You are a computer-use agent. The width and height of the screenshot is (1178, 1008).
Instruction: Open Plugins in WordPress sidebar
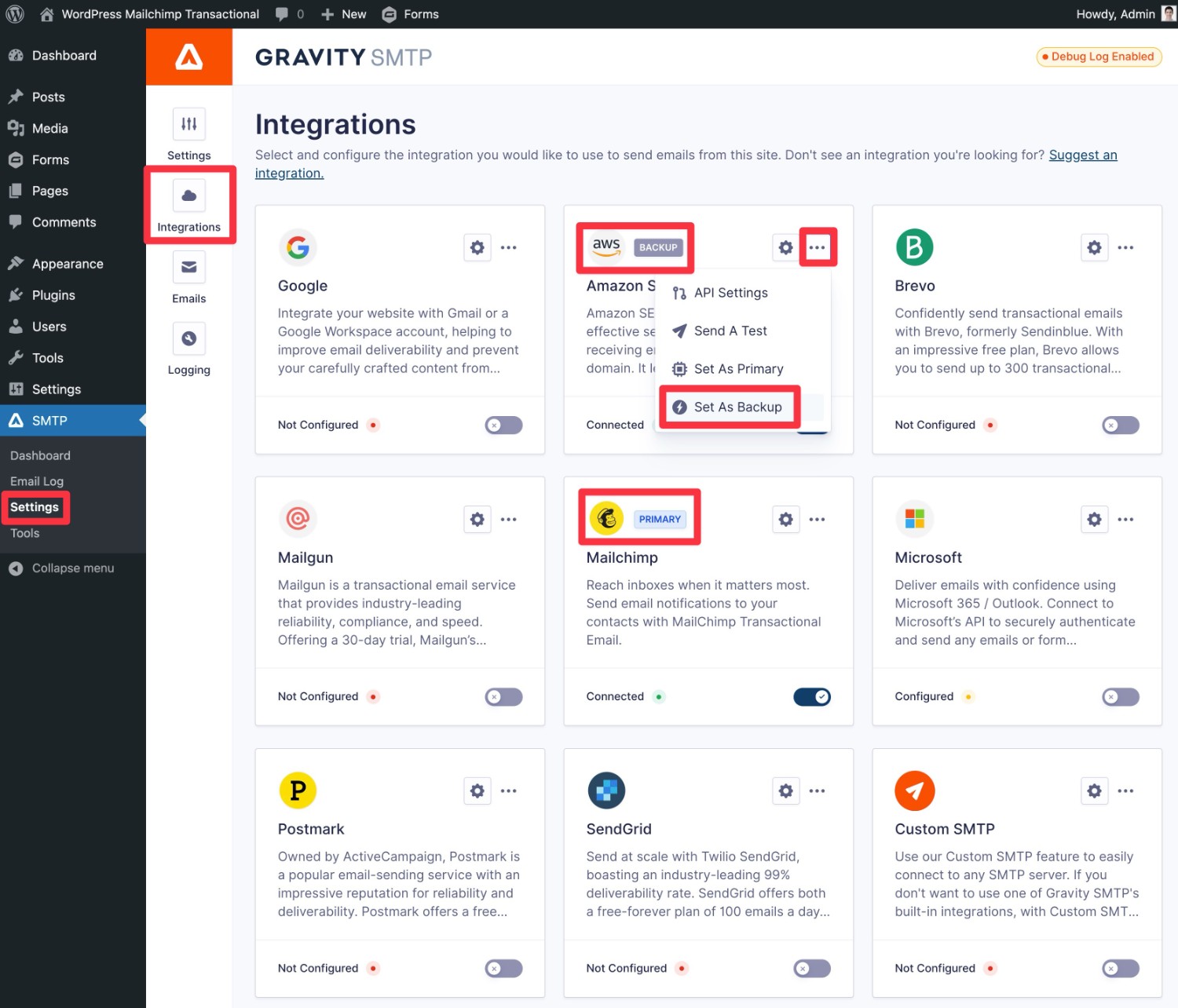[x=73, y=295]
